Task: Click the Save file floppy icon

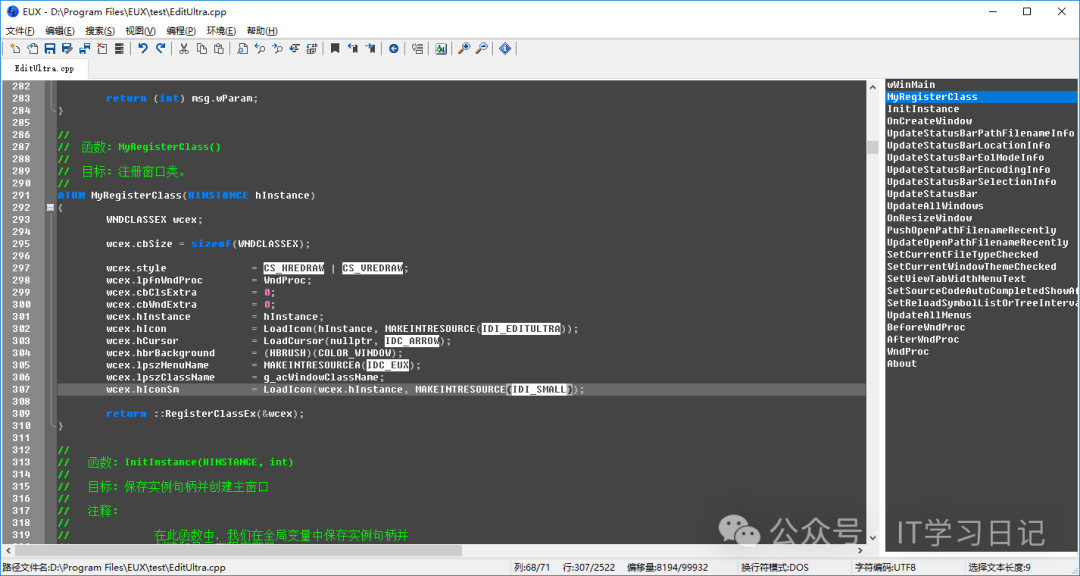Action: 50,48
